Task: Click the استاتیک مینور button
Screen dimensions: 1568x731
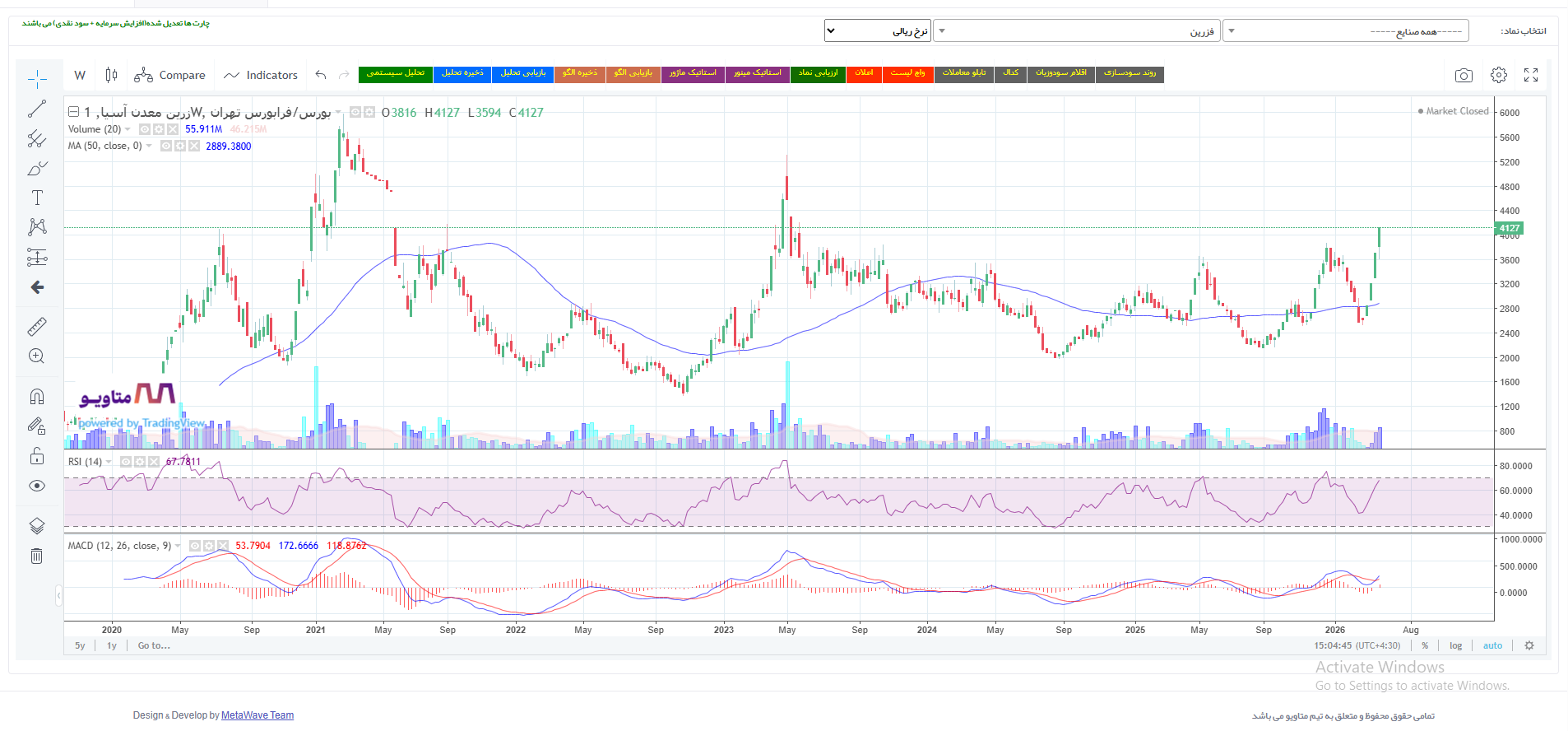Action: coord(757,73)
